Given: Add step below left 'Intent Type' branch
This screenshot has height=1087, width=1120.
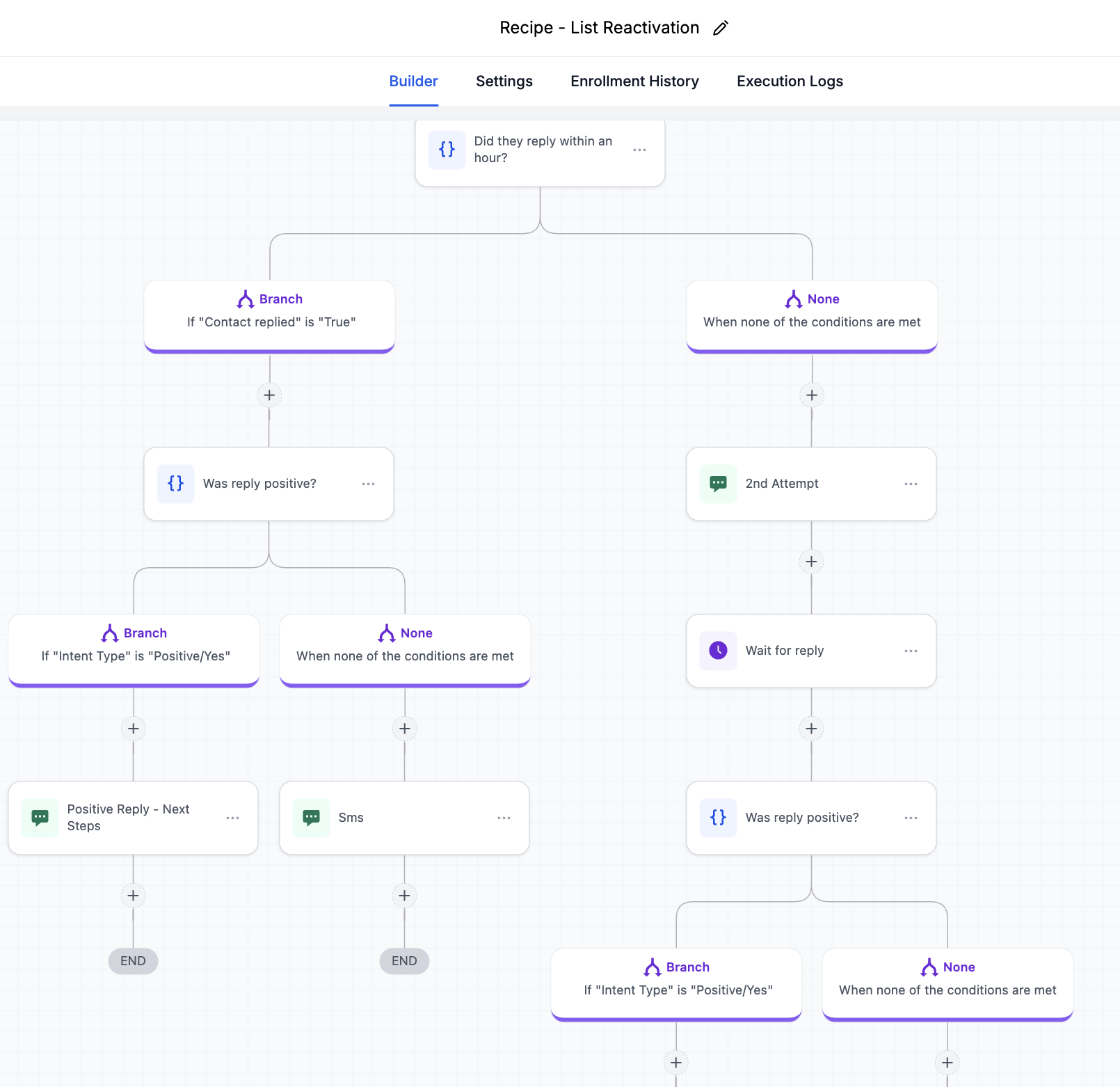Looking at the screenshot, I should tap(134, 729).
